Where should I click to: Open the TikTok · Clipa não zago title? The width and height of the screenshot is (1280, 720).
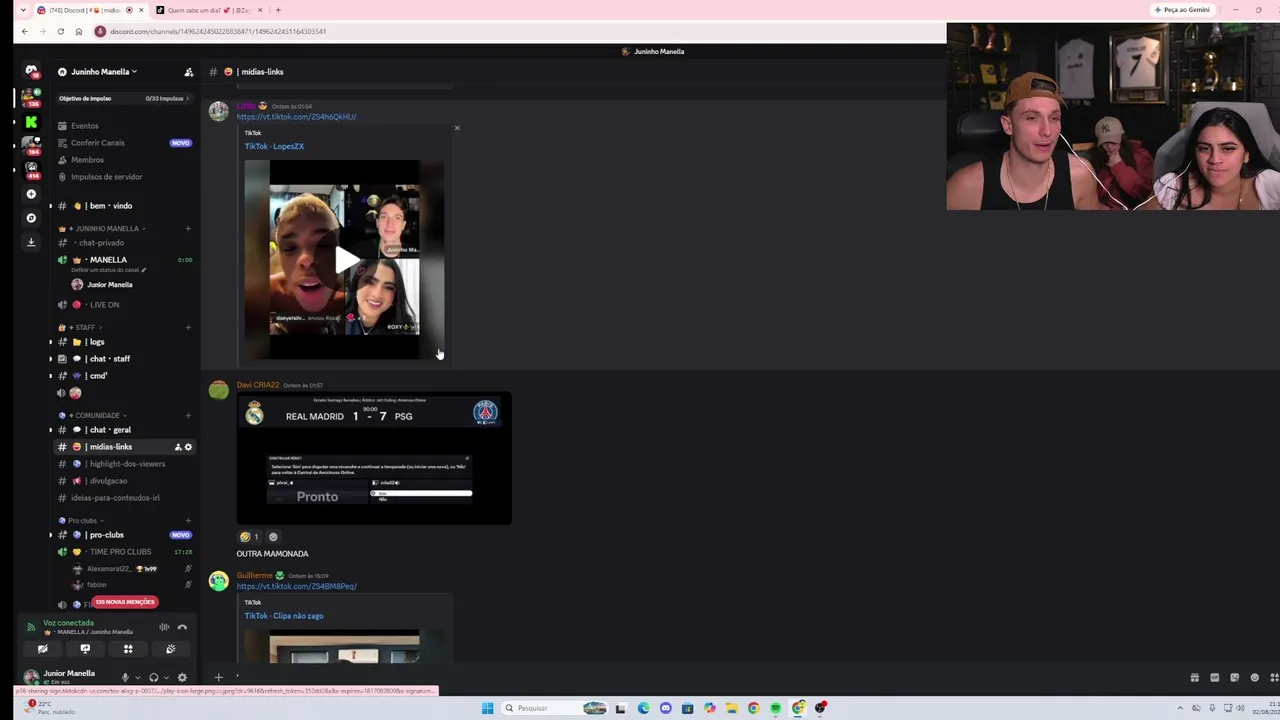pyautogui.click(x=284, y=616)
